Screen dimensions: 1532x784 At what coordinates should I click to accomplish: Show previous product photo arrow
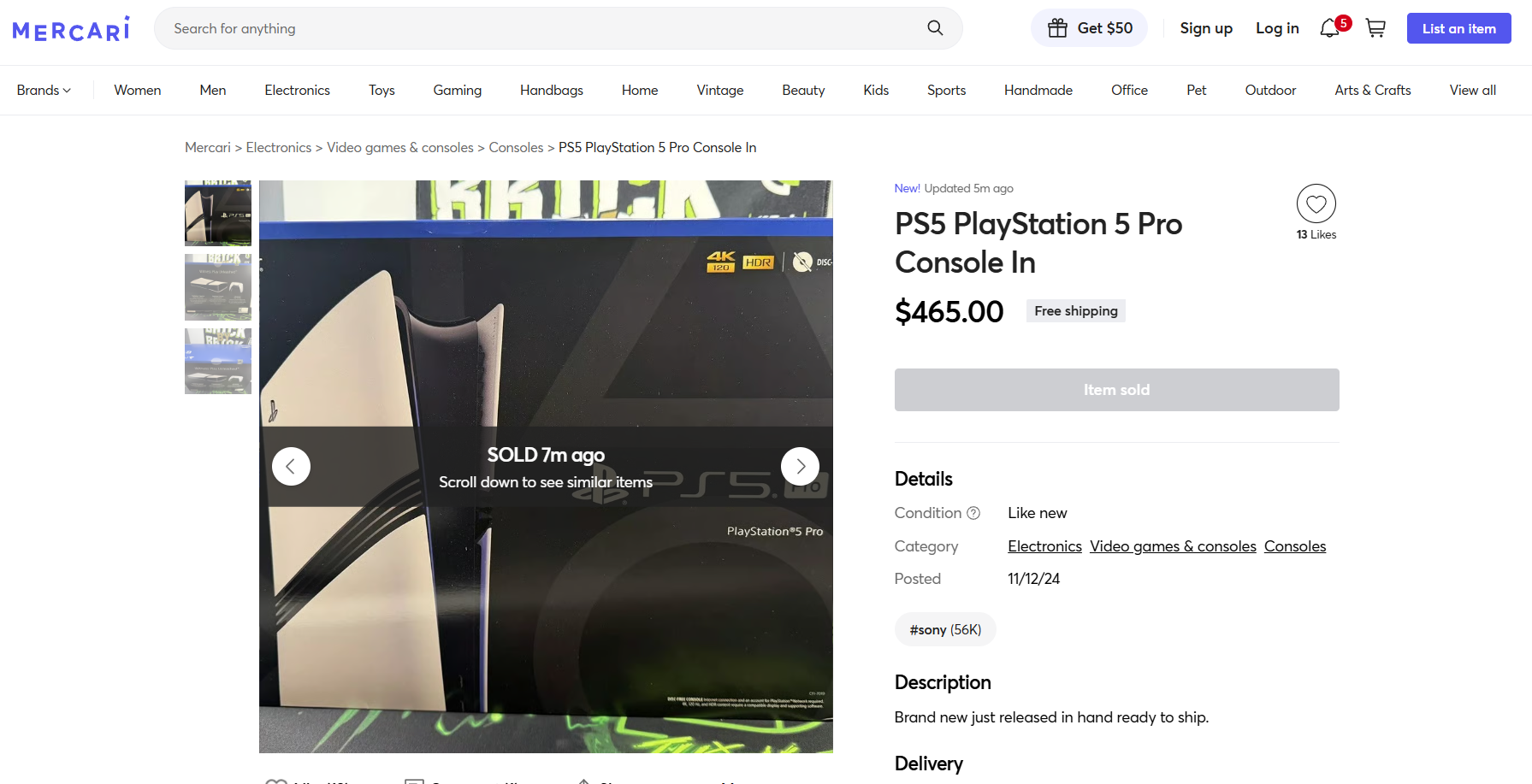coord(291,466)
